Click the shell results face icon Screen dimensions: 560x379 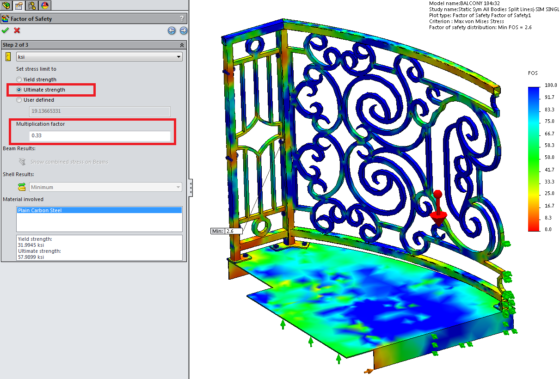click(x=22, y=187)
